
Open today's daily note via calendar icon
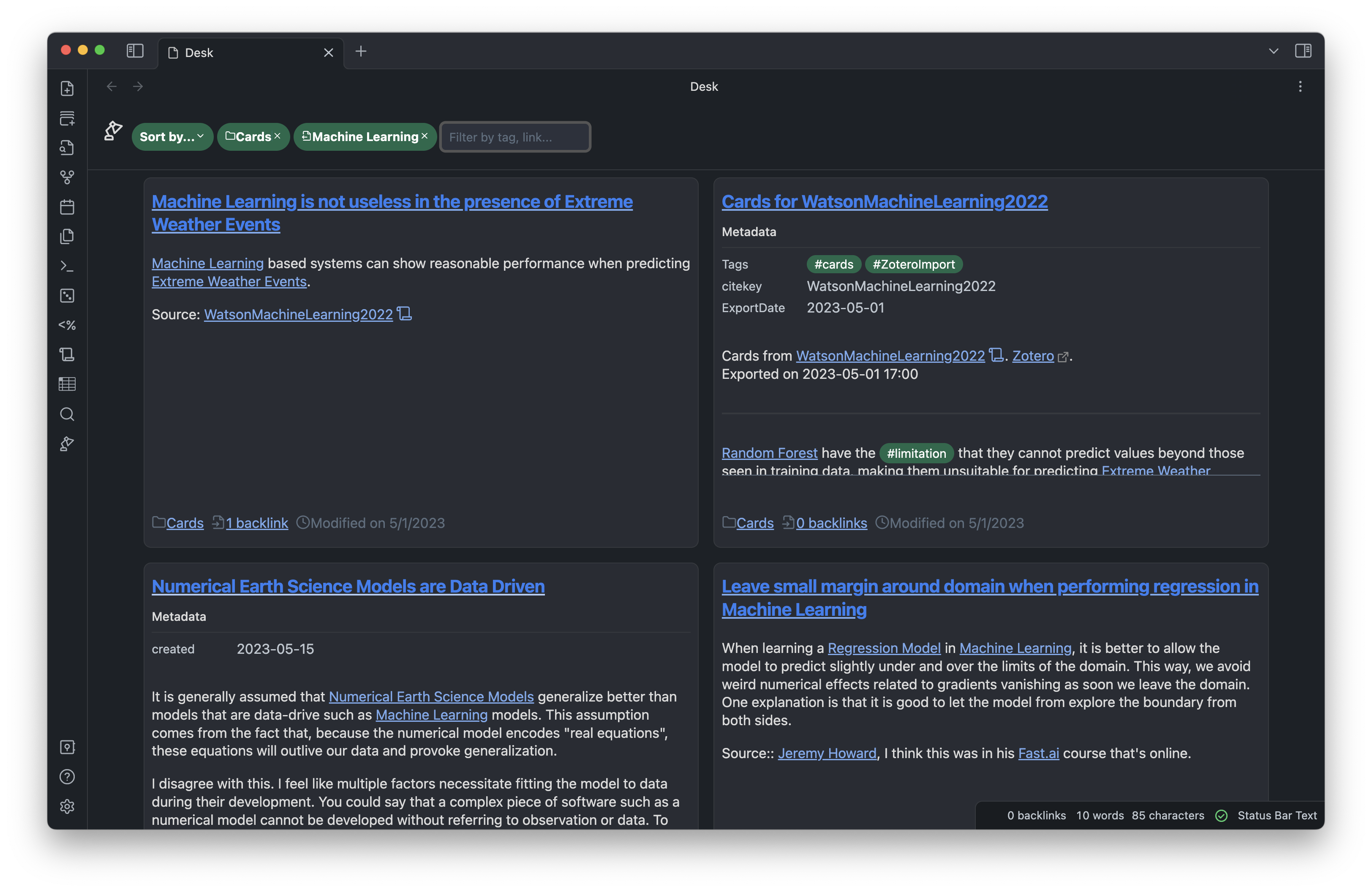(68, 207)
